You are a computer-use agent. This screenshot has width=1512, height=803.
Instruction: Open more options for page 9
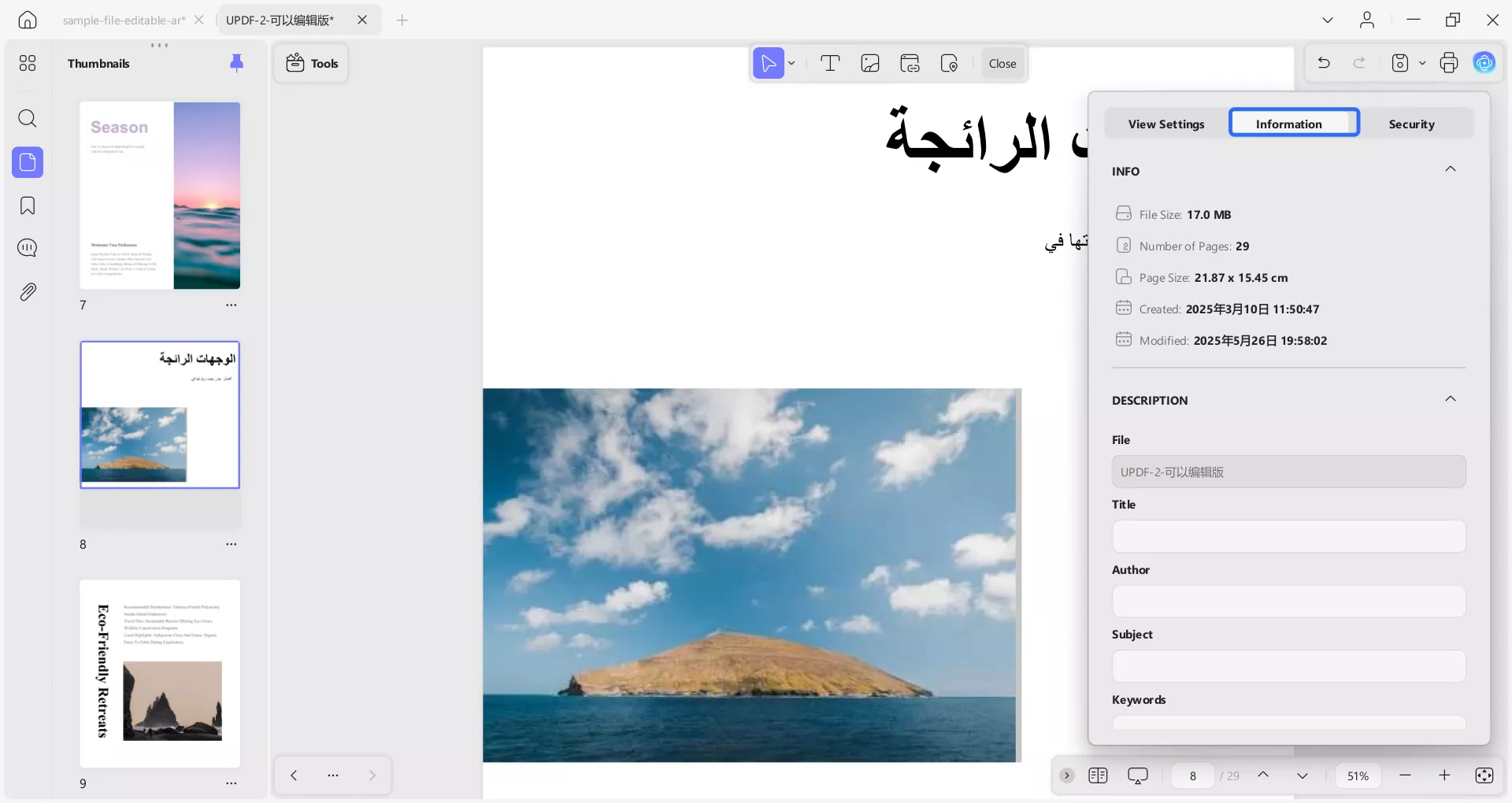coord(231,783)
